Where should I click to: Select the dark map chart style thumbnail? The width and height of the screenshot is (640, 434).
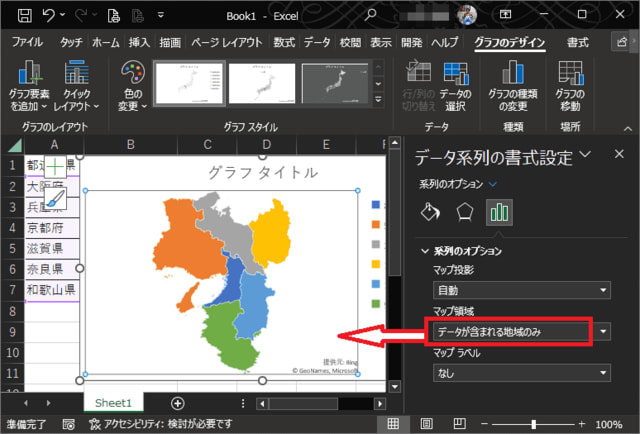(336, 83)
